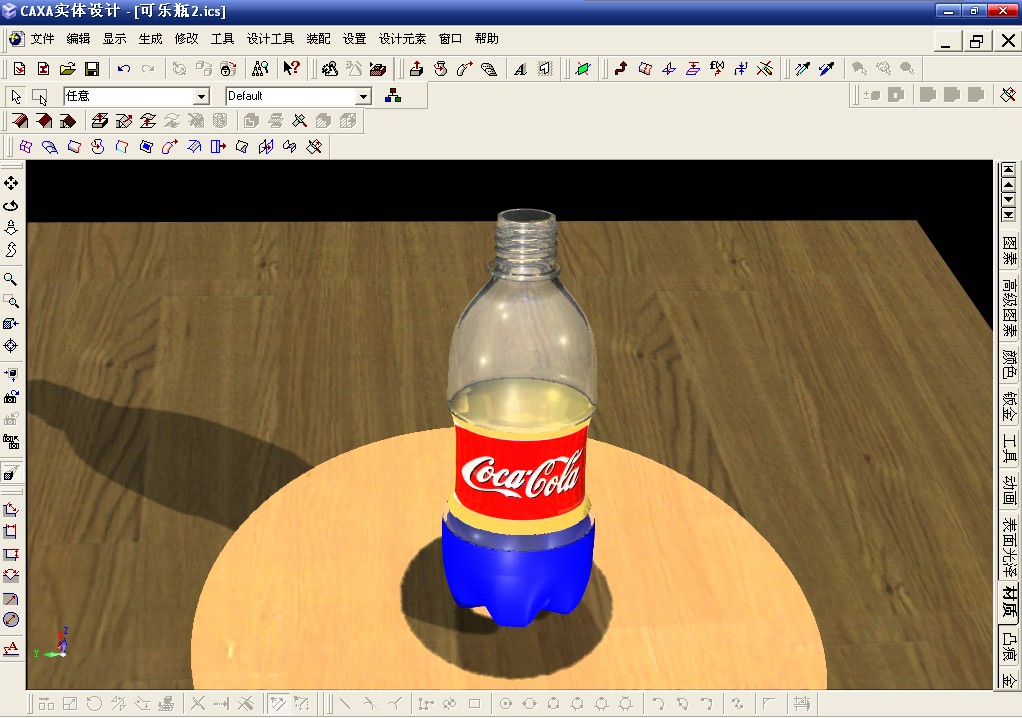
Task: Pick up appearance with the green eyedropper
Action: click(802, 68)
